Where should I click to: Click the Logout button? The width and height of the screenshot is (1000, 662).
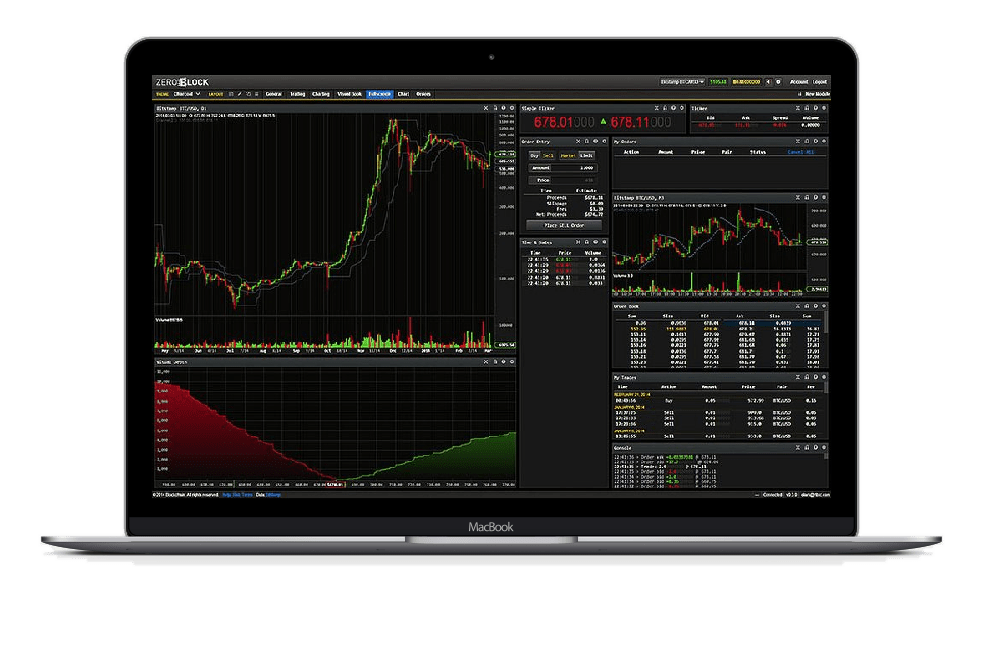820,82
